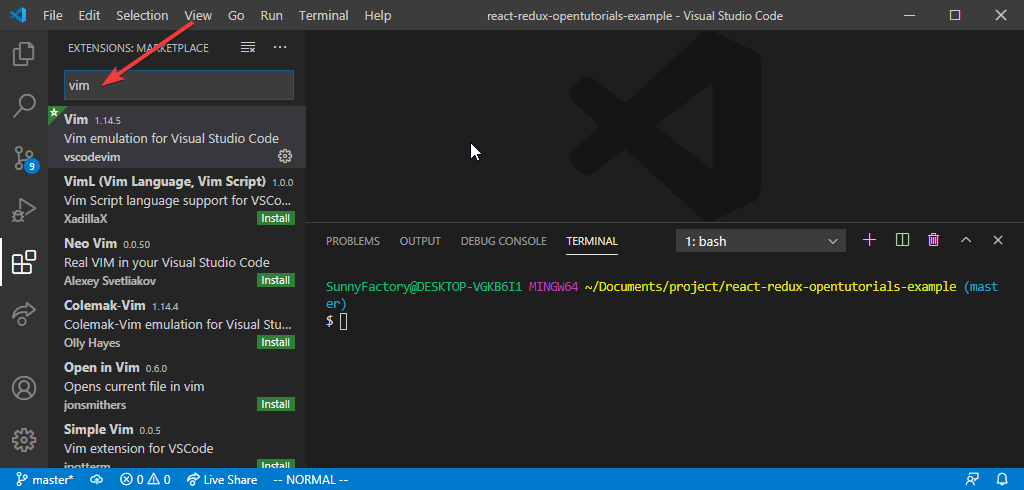Select the Colemak-Vim extension entry
The image size is (1024, 490).
point(177,323)
